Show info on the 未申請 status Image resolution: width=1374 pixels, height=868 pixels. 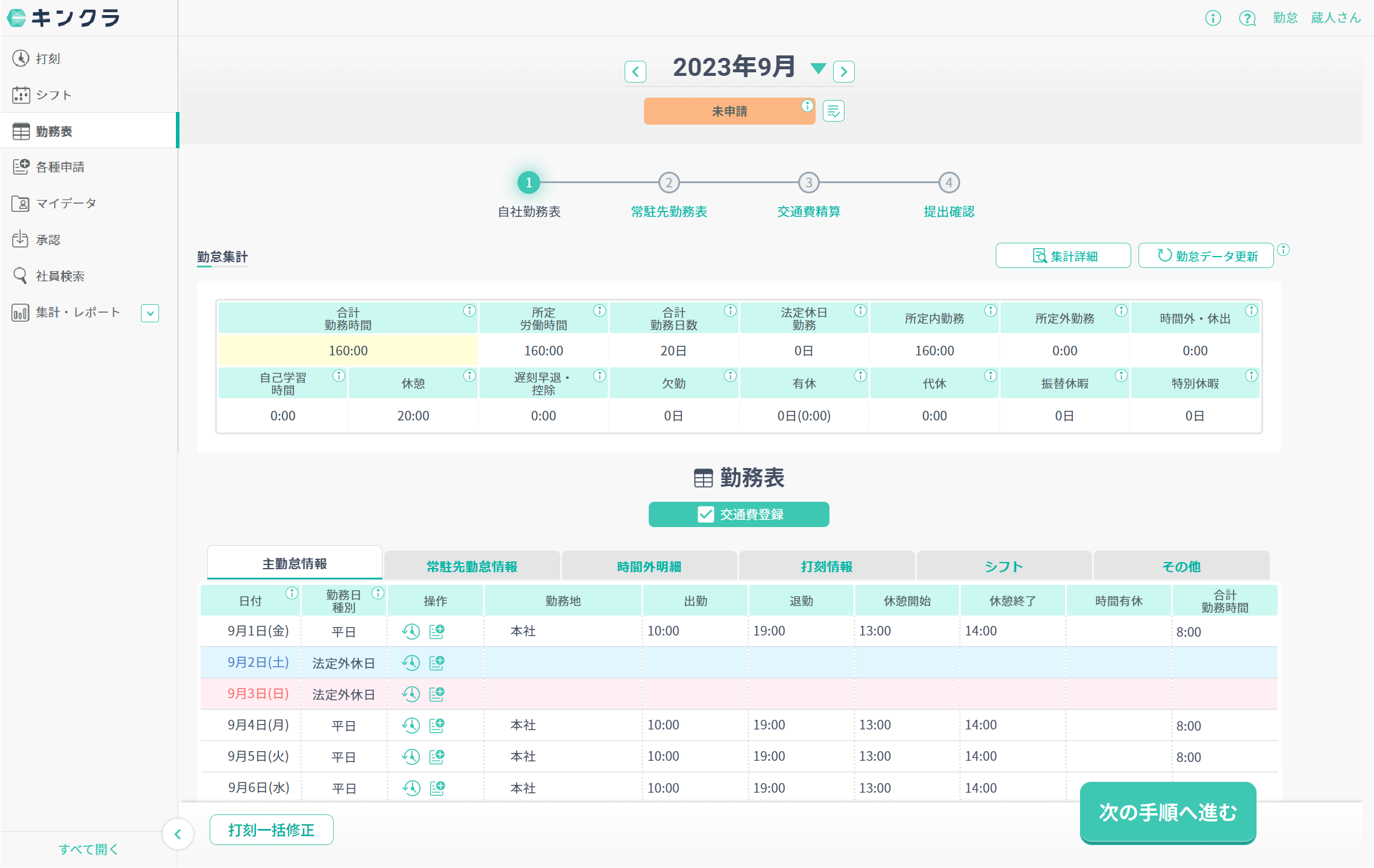[x=807, y=106]
